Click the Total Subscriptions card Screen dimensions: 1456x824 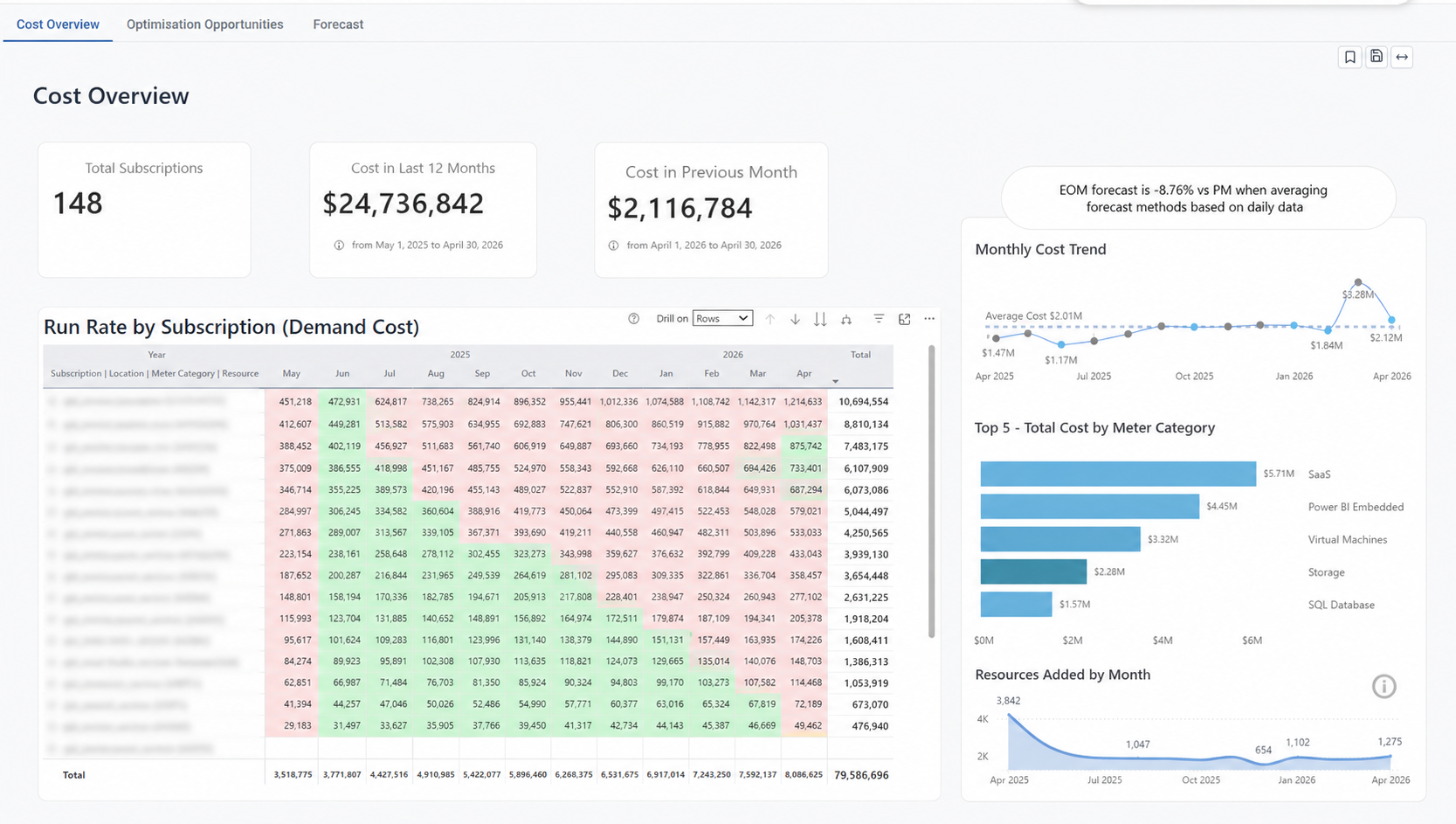[144, 210]
